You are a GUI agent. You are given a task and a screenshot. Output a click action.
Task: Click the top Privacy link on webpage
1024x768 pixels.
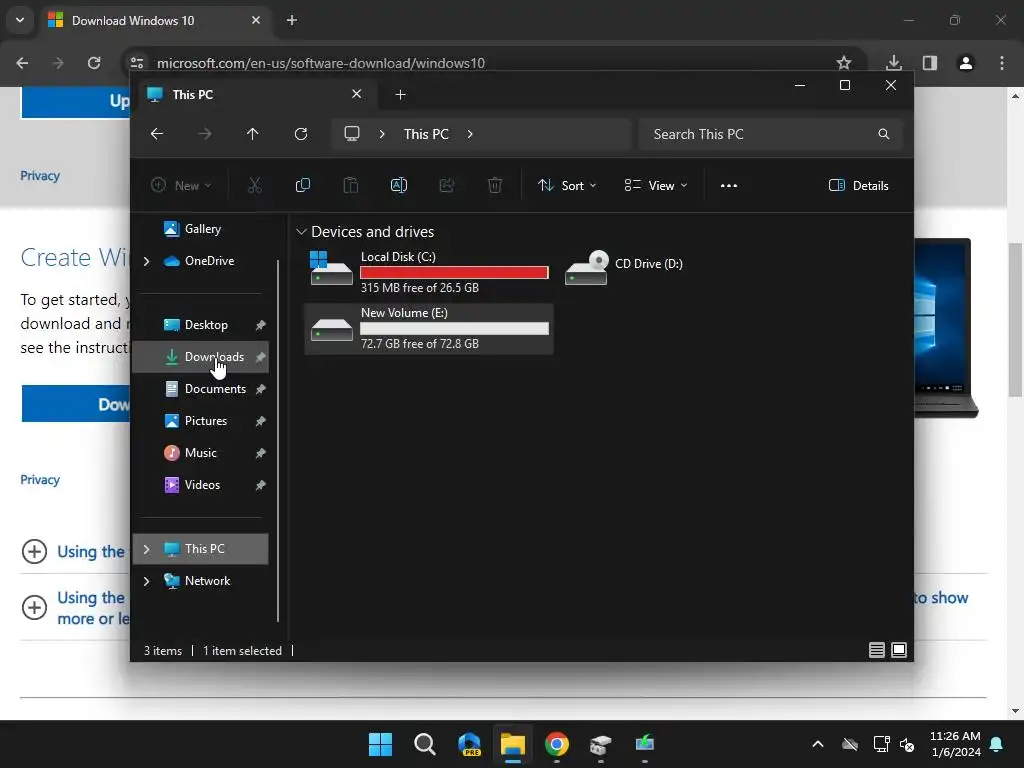point(40,176)
